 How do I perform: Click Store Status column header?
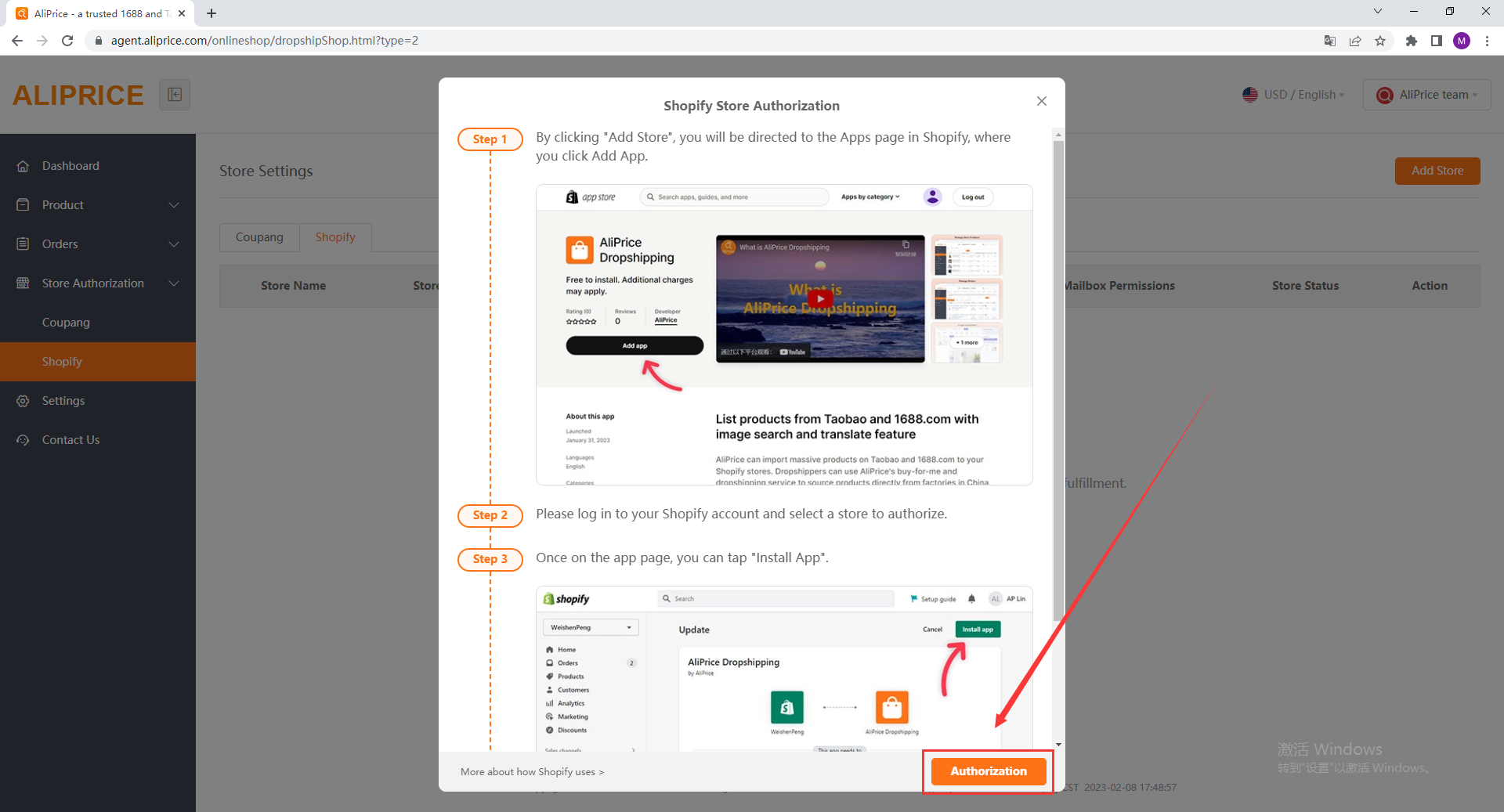point(1305,286)
